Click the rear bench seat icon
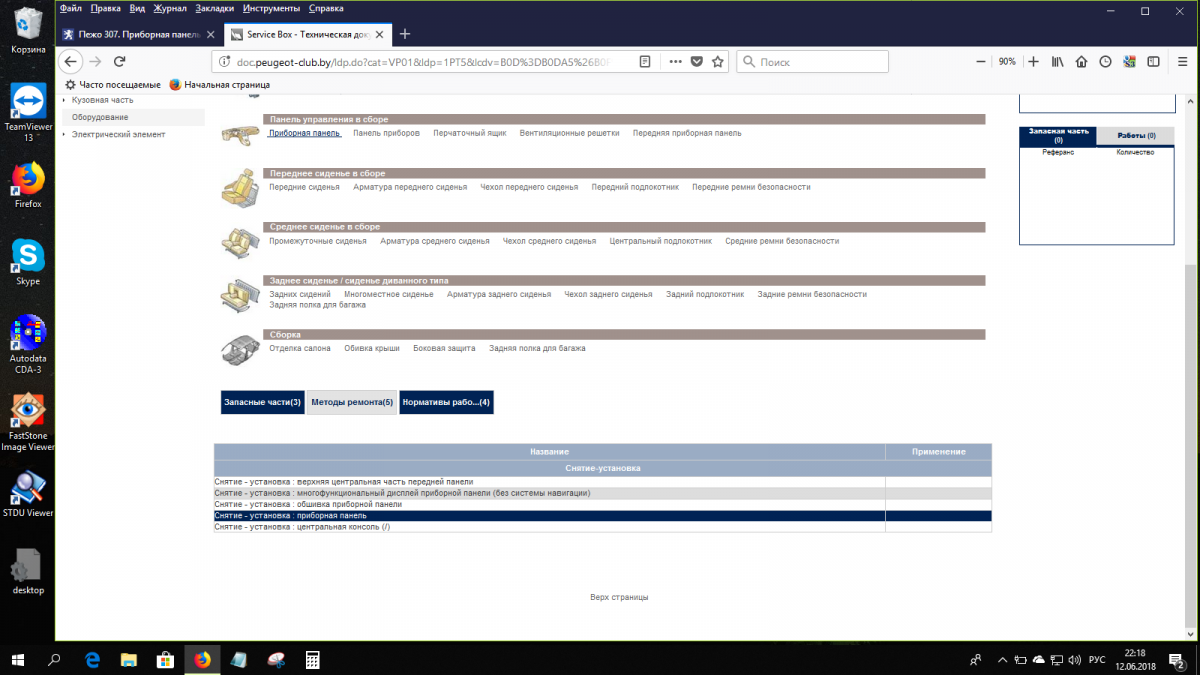 239,296
